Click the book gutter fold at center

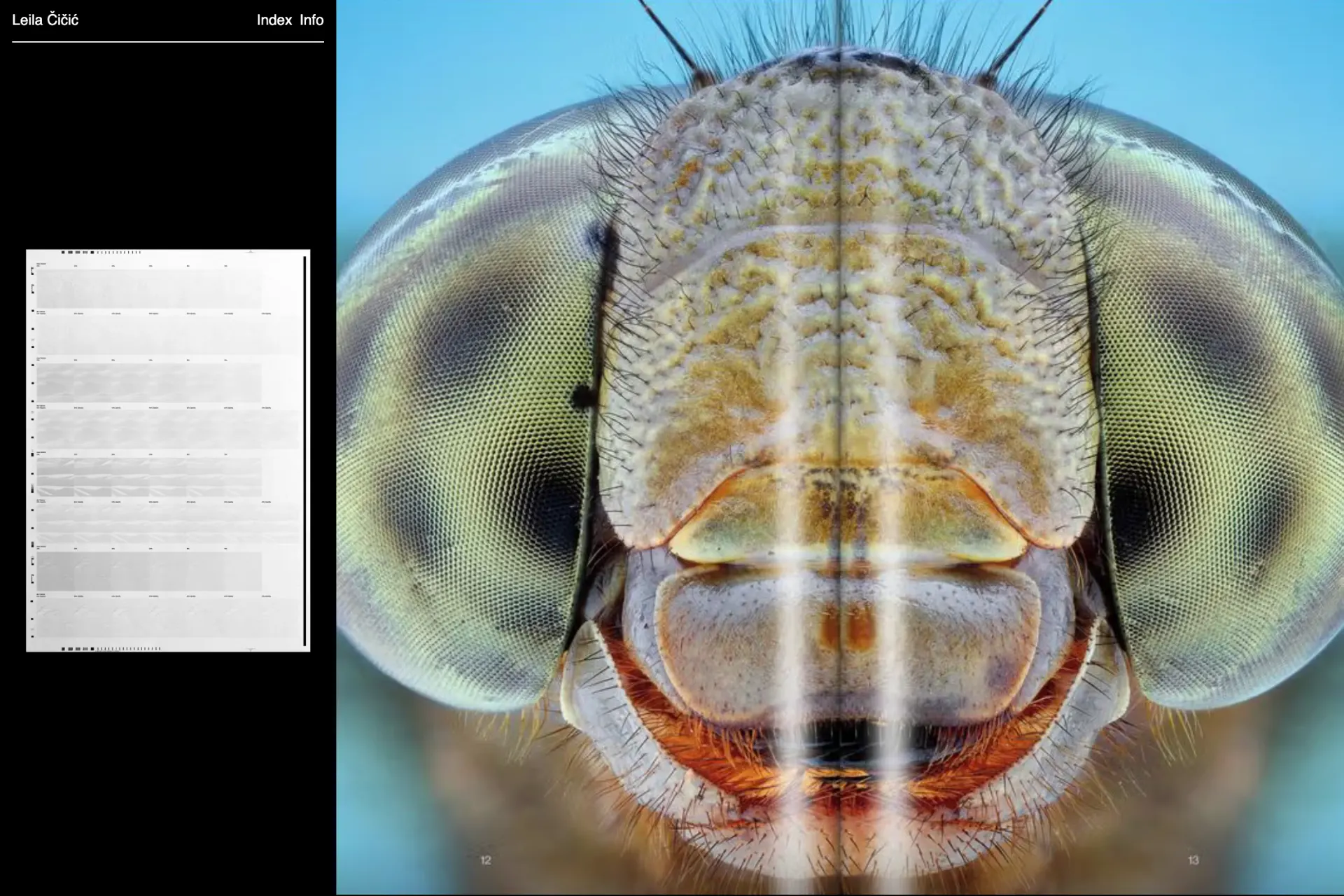coord(839,350)
